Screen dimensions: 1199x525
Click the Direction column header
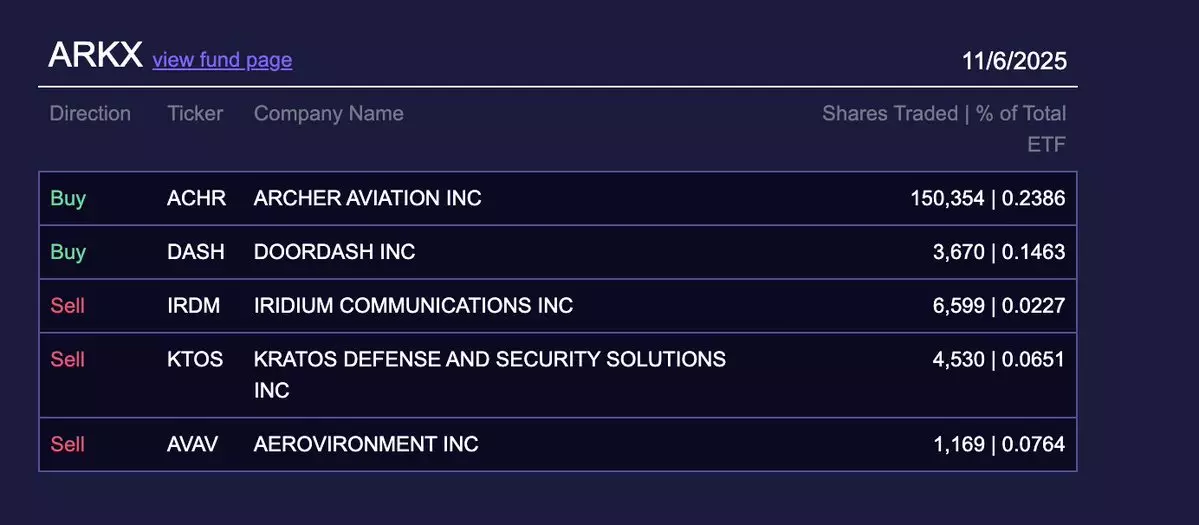[90, 114]
